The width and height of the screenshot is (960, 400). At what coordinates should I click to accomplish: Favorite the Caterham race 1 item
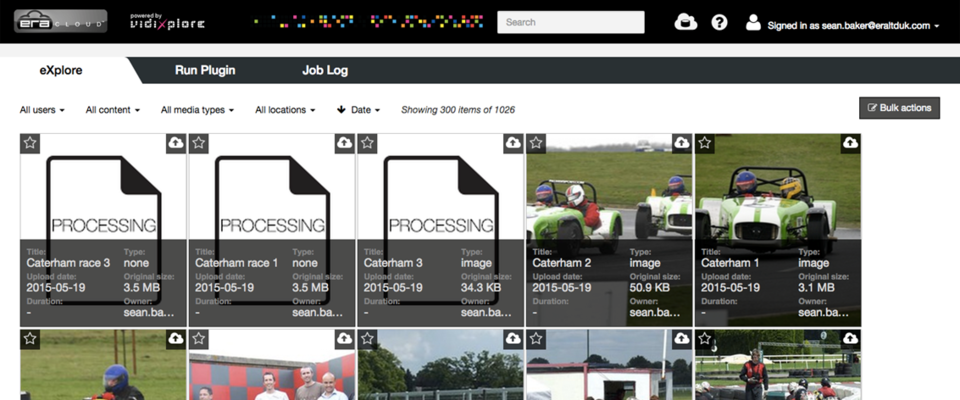198,143
